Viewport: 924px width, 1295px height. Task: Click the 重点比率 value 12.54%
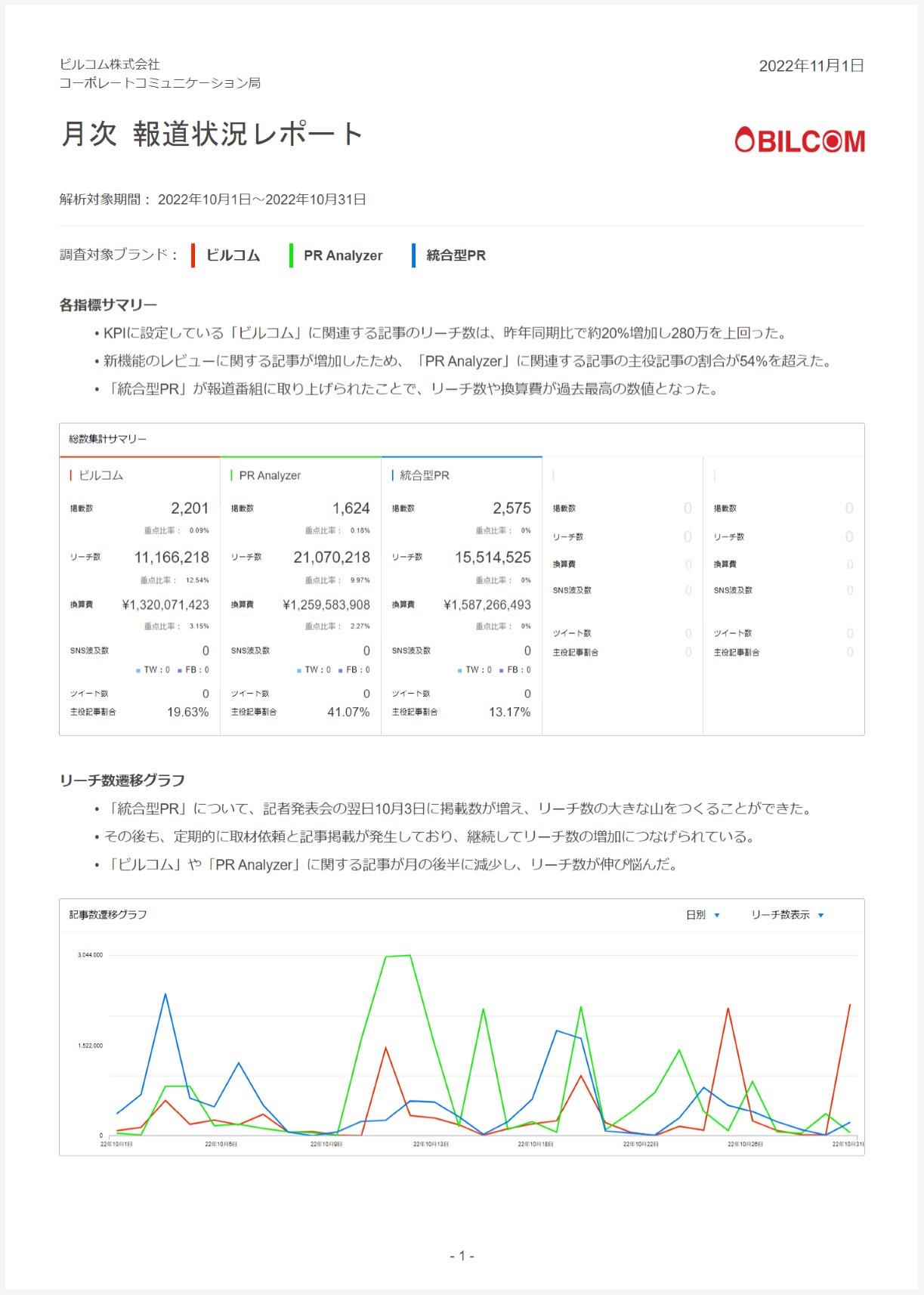(197, 580)
